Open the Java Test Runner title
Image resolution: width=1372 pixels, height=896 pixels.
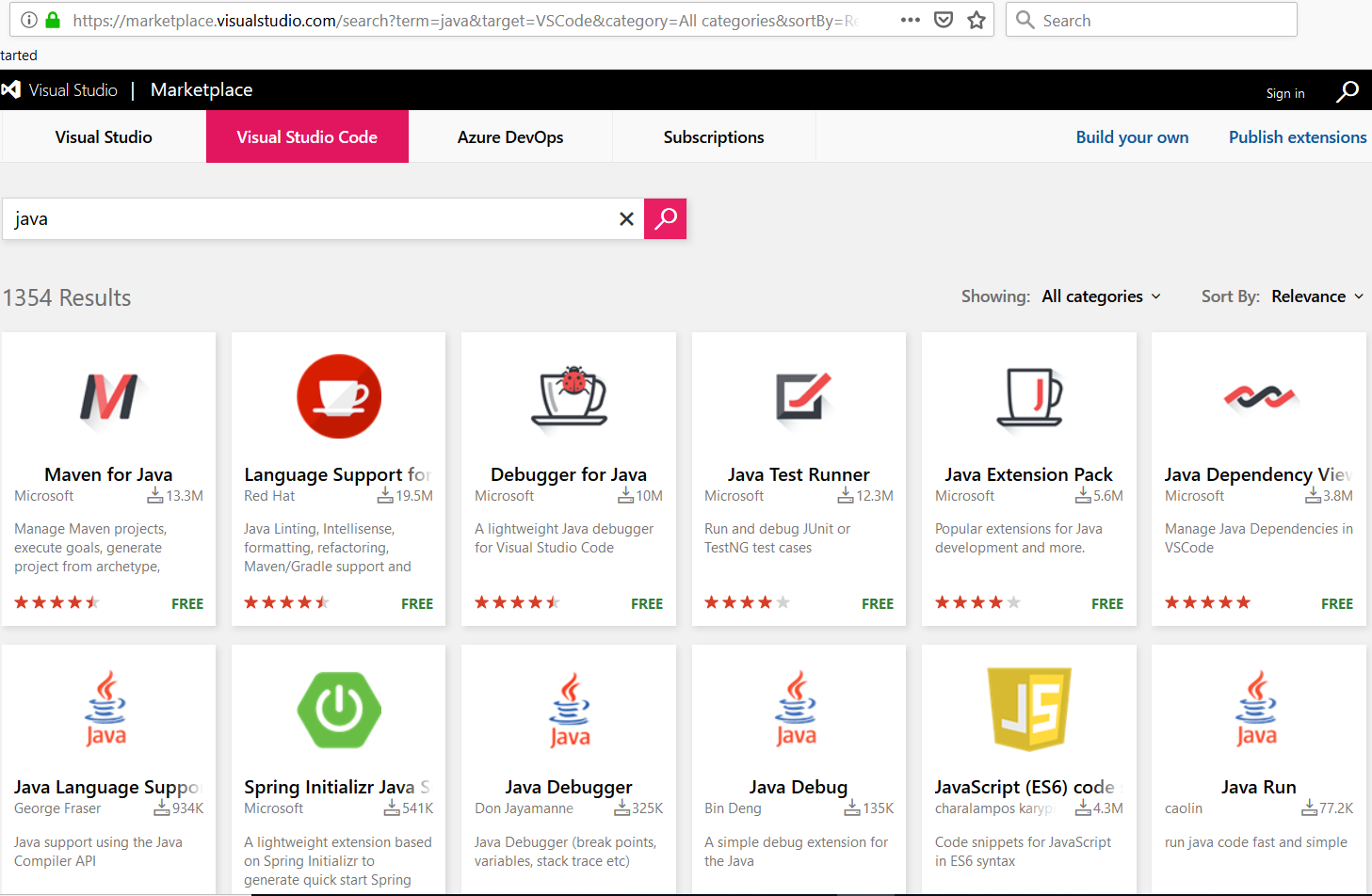tap(799, 474)
